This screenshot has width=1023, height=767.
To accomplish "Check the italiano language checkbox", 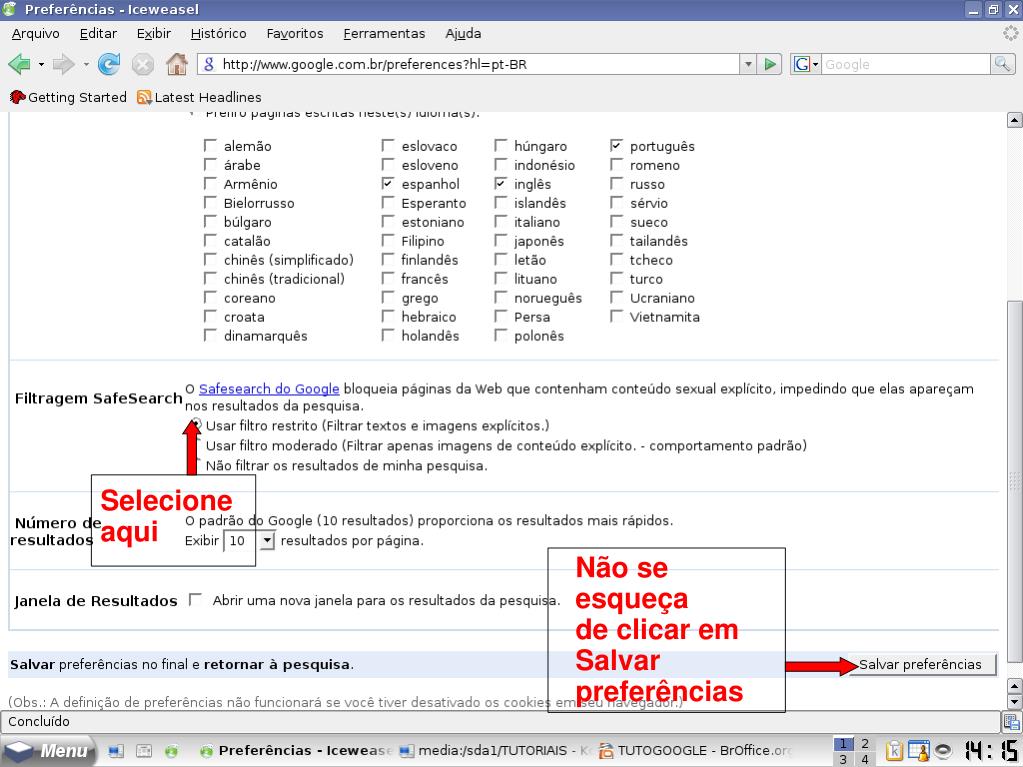I will (x=500, y=221).
